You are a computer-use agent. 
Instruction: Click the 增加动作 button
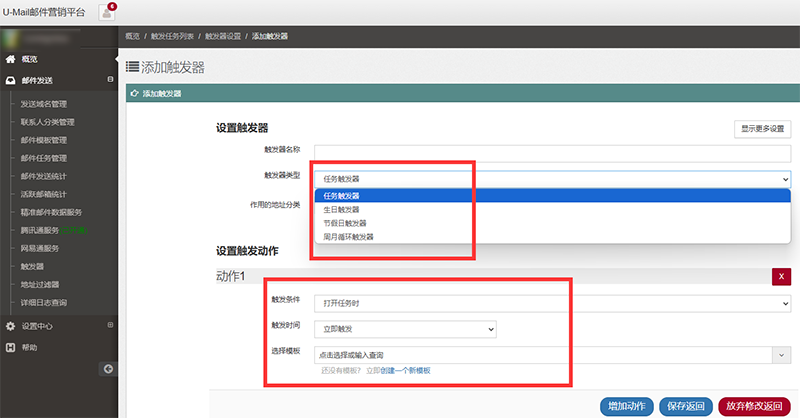pos(627,406)
